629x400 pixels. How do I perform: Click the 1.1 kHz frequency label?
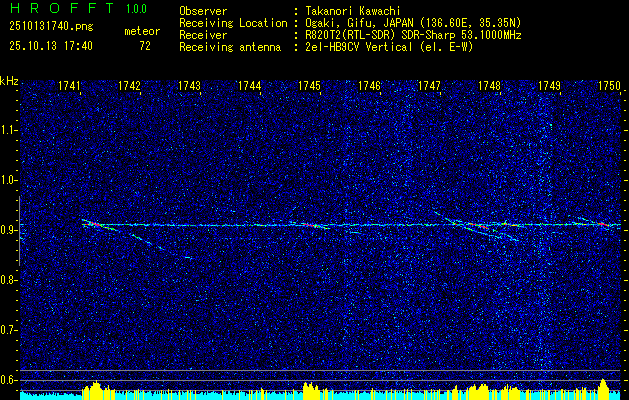tap(9, 130)
